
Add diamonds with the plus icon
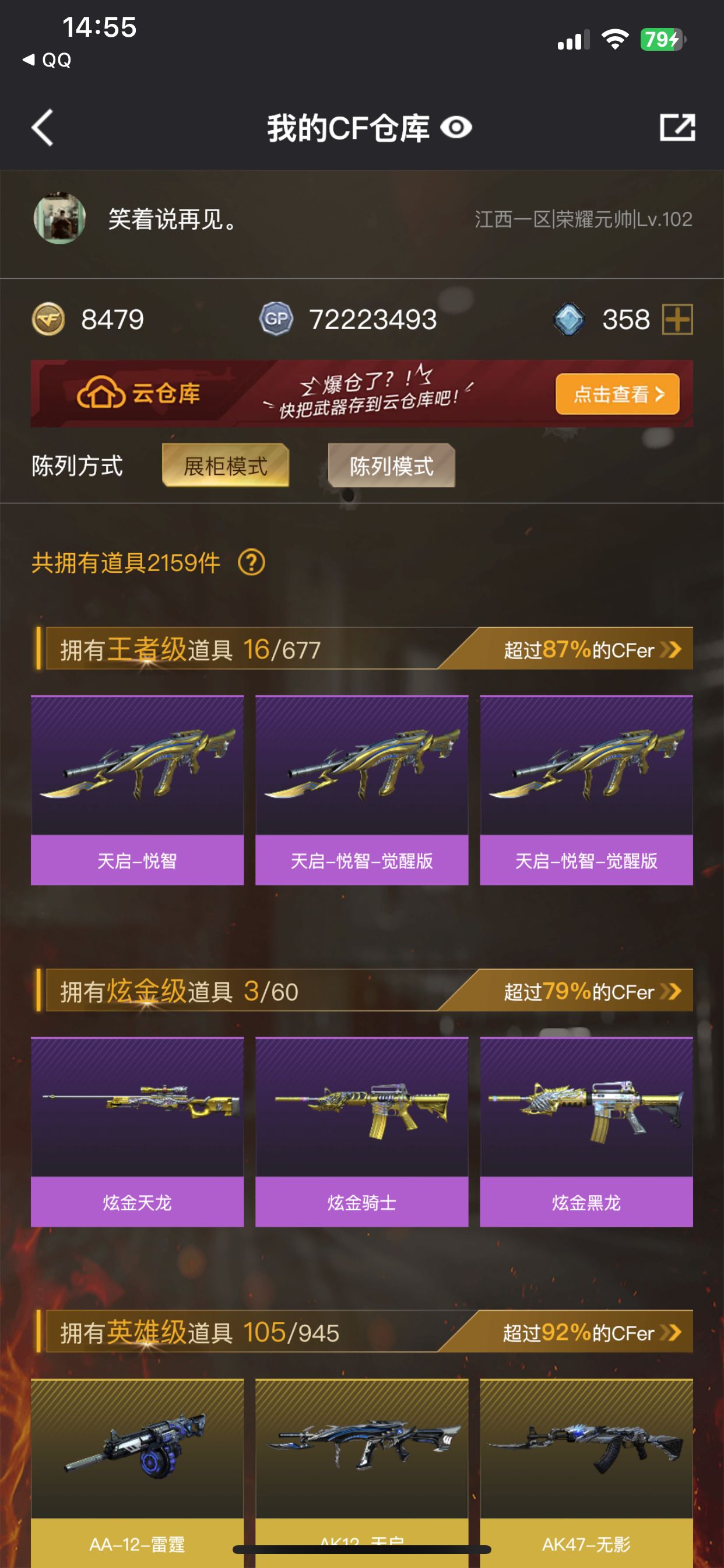click(x=677, y=320)
